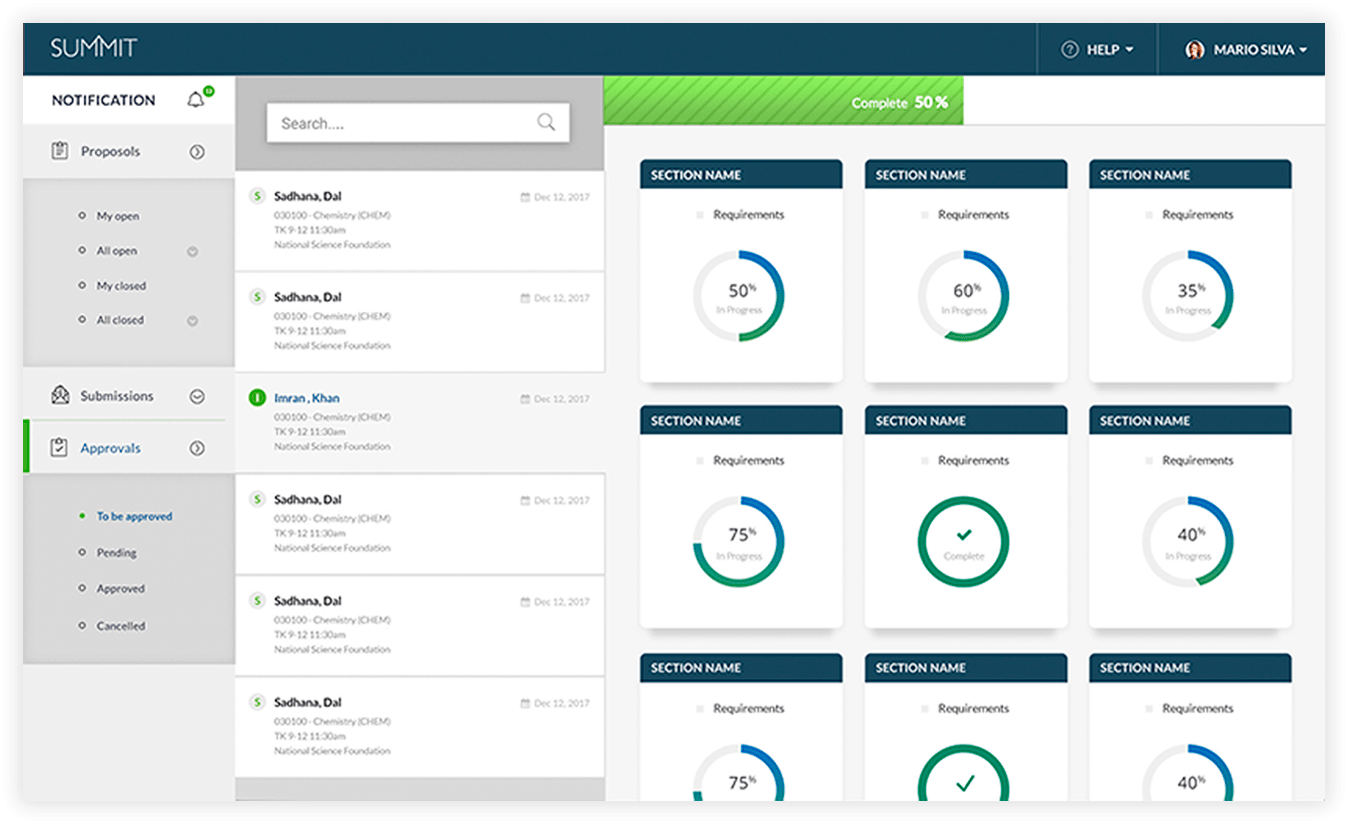
Task: Open All open proposals
Action: (117, 251)
